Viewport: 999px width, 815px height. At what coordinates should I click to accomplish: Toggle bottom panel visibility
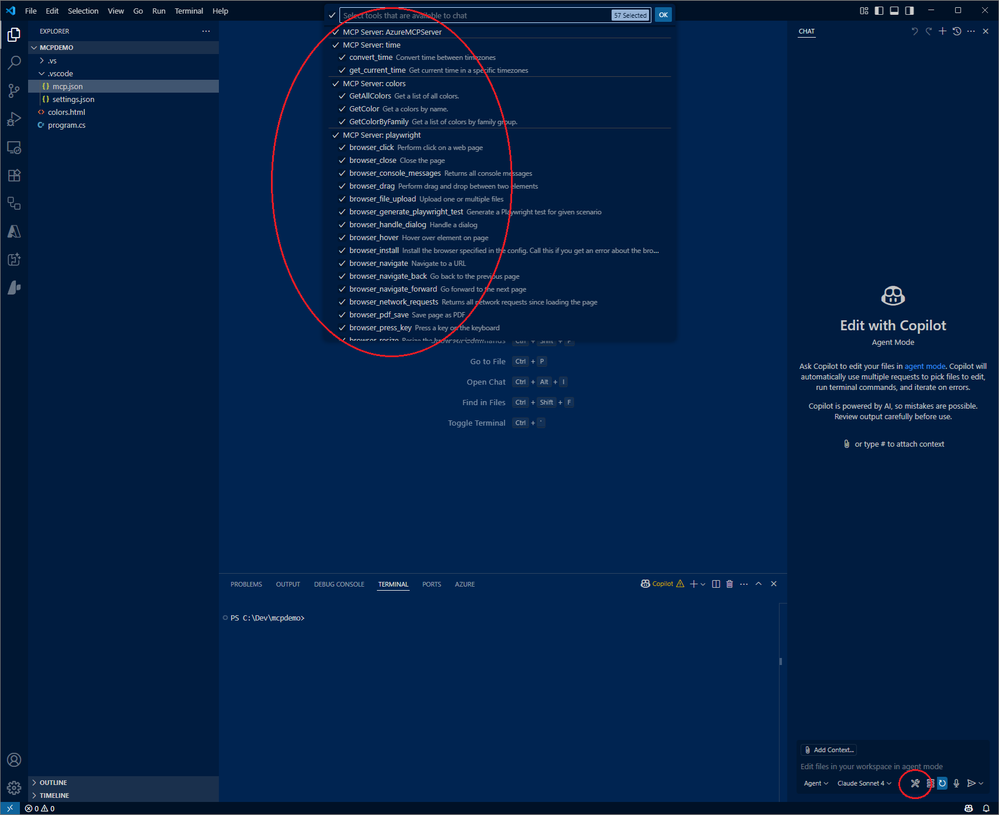[x=894, y=11]
